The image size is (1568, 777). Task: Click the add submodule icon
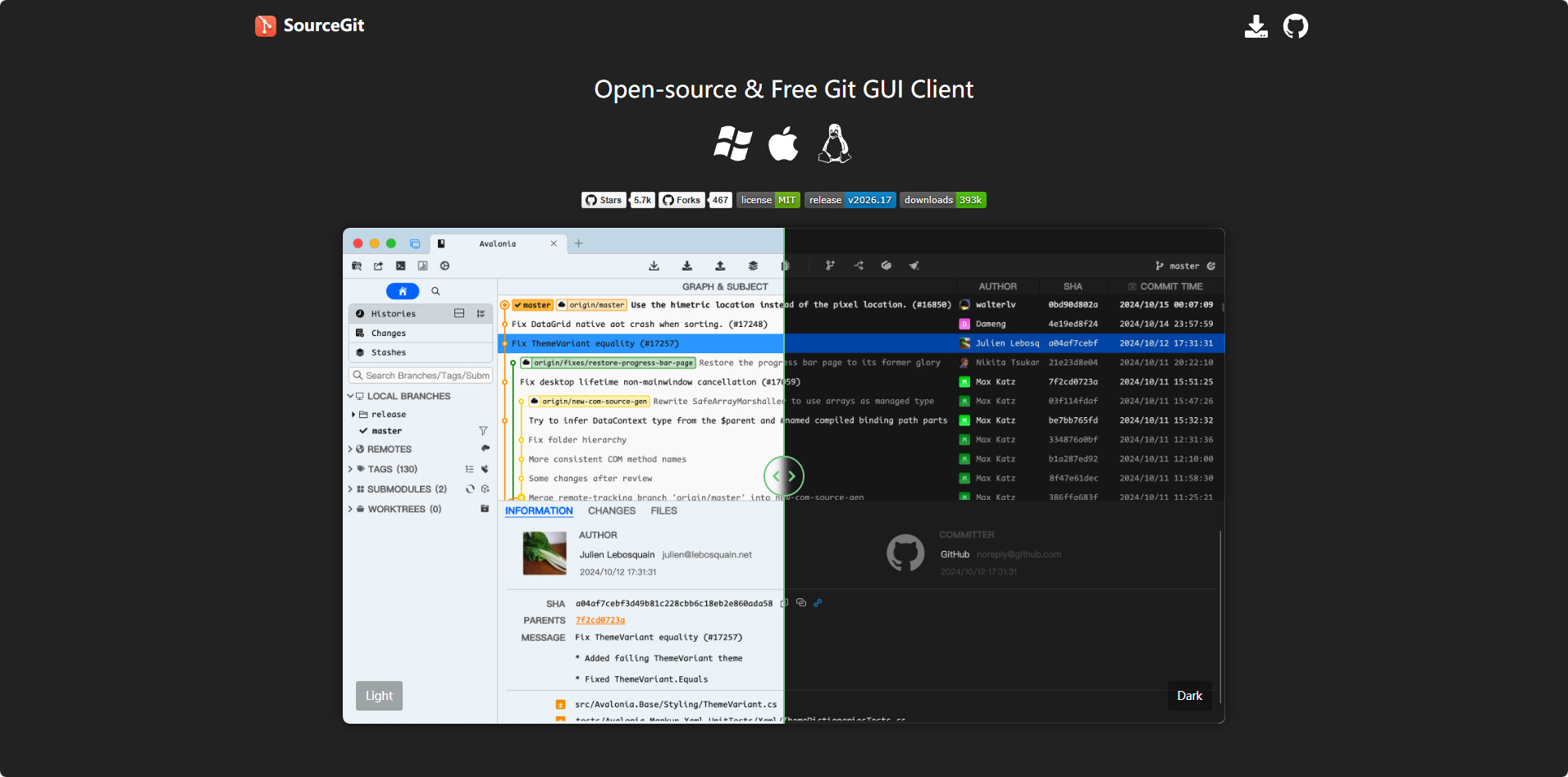click(x=485, y=489)
